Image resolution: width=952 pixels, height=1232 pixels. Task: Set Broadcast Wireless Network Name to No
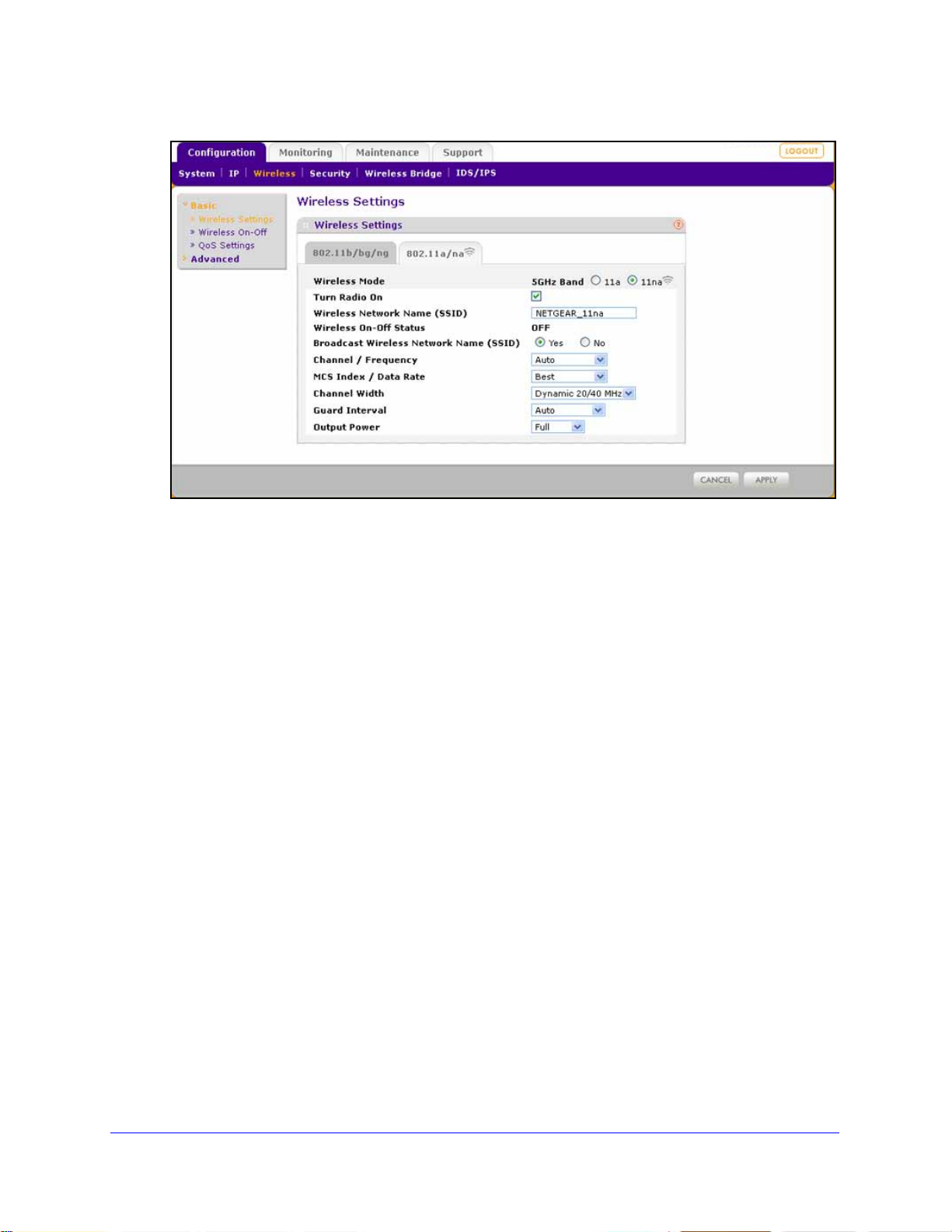tap(585, 342)
